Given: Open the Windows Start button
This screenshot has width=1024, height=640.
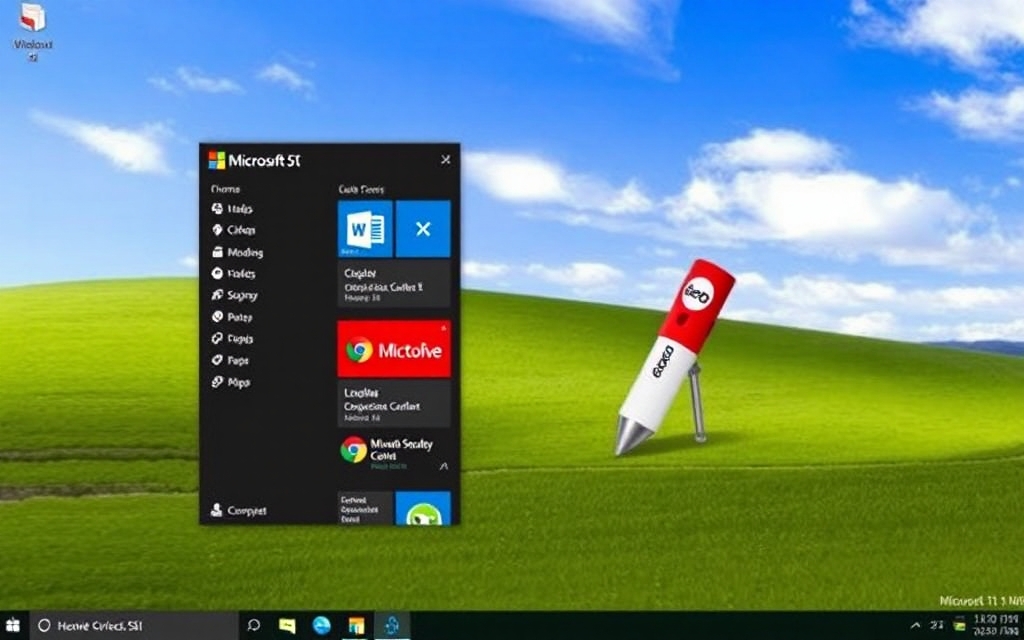Looking at the screenshot, I should (x=12, y=626).
